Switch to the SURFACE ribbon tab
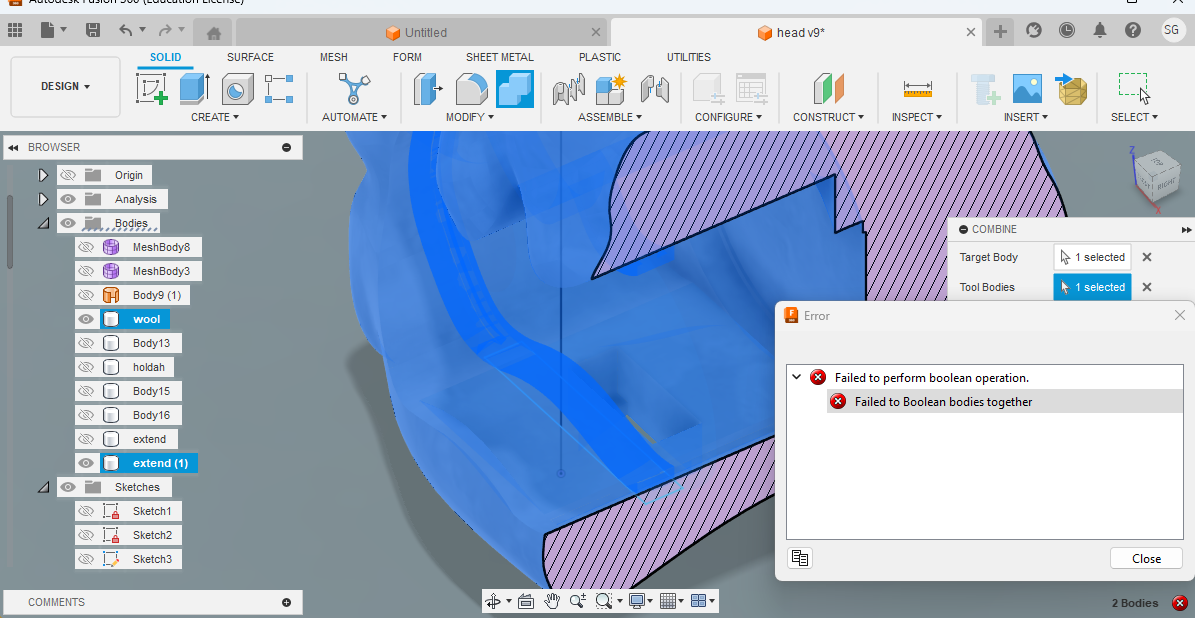This screenshot has width=1195, height=618. point(250,57)
